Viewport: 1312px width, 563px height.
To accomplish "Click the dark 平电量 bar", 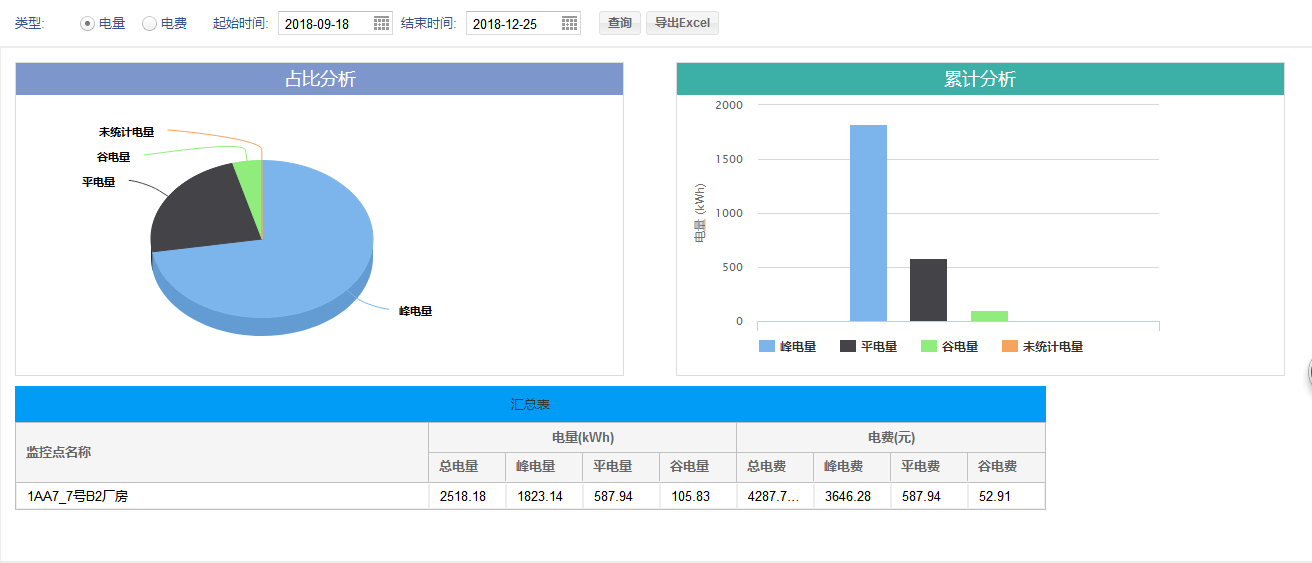I will [x=928, y=290].
